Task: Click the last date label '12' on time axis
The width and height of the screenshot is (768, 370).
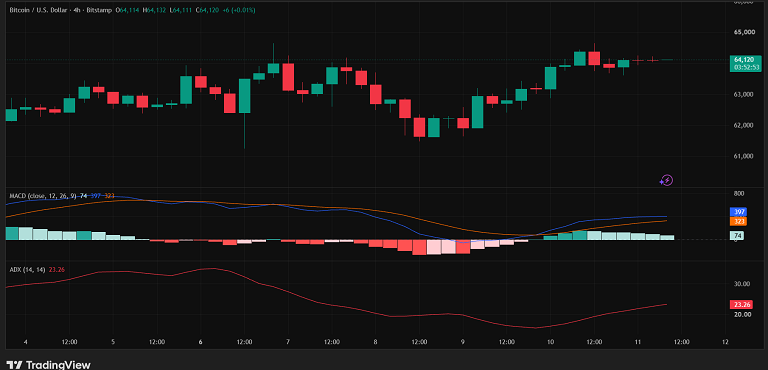Action: point(725,342)
